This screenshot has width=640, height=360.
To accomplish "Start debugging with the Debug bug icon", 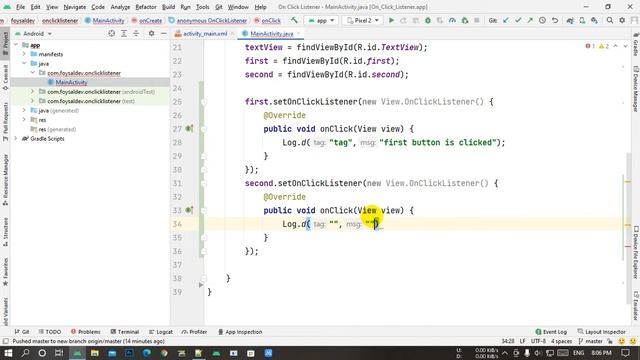I will pos(428,20).
